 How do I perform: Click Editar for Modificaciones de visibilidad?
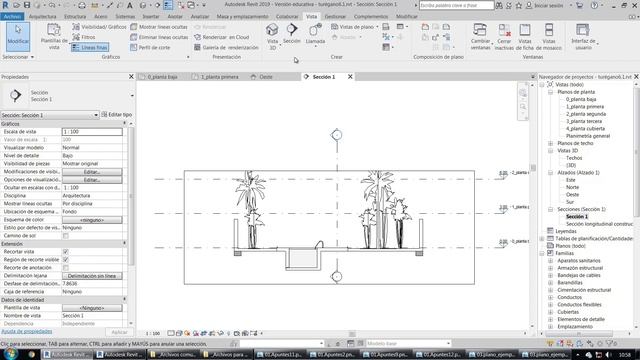(92, 172)
